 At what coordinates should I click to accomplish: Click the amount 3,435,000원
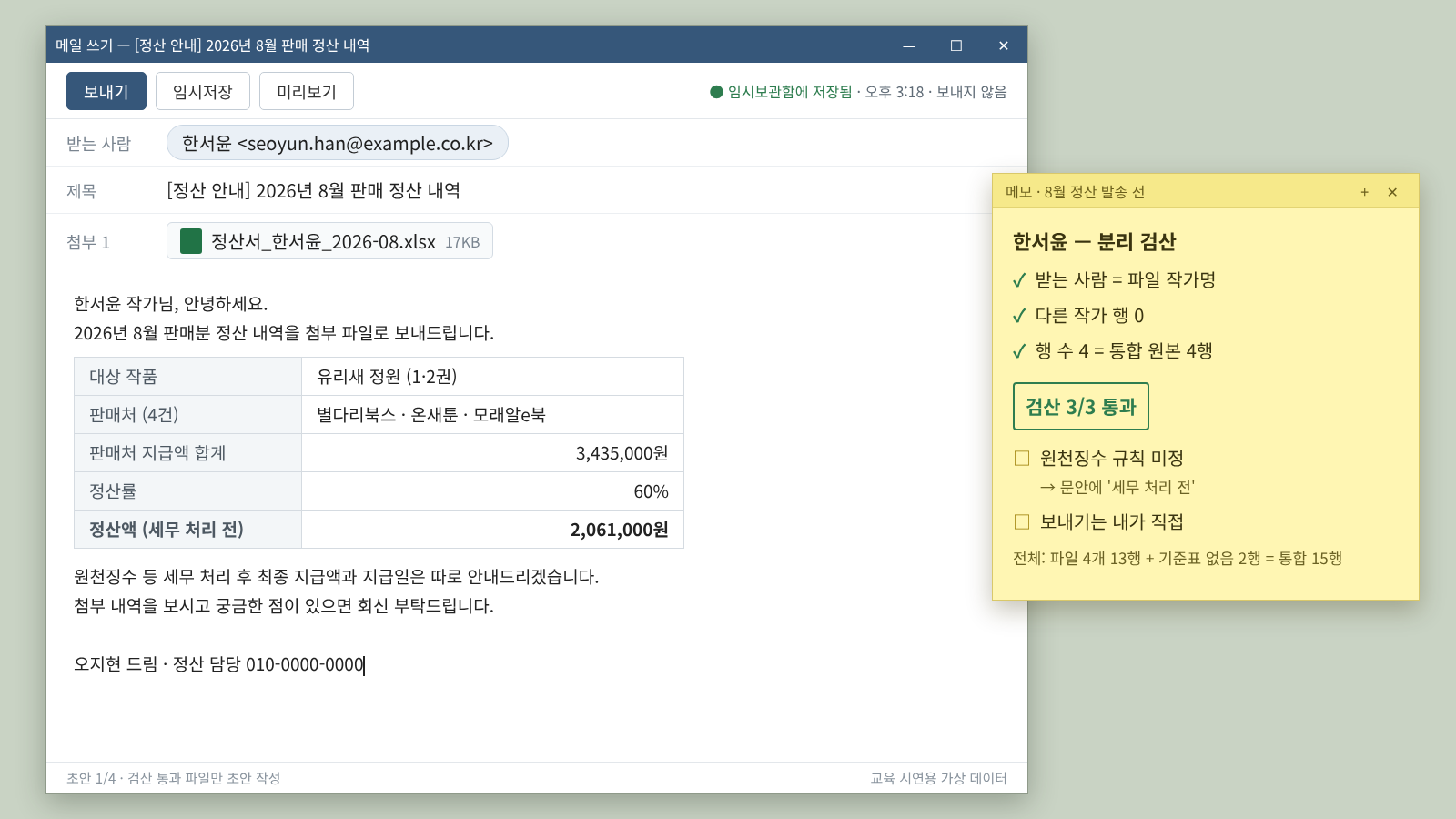tap(622, 453)
